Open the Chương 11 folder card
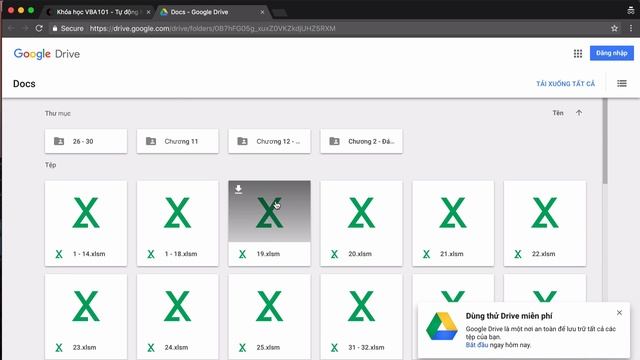The image size is (640, 360). [x=178, y=141]
